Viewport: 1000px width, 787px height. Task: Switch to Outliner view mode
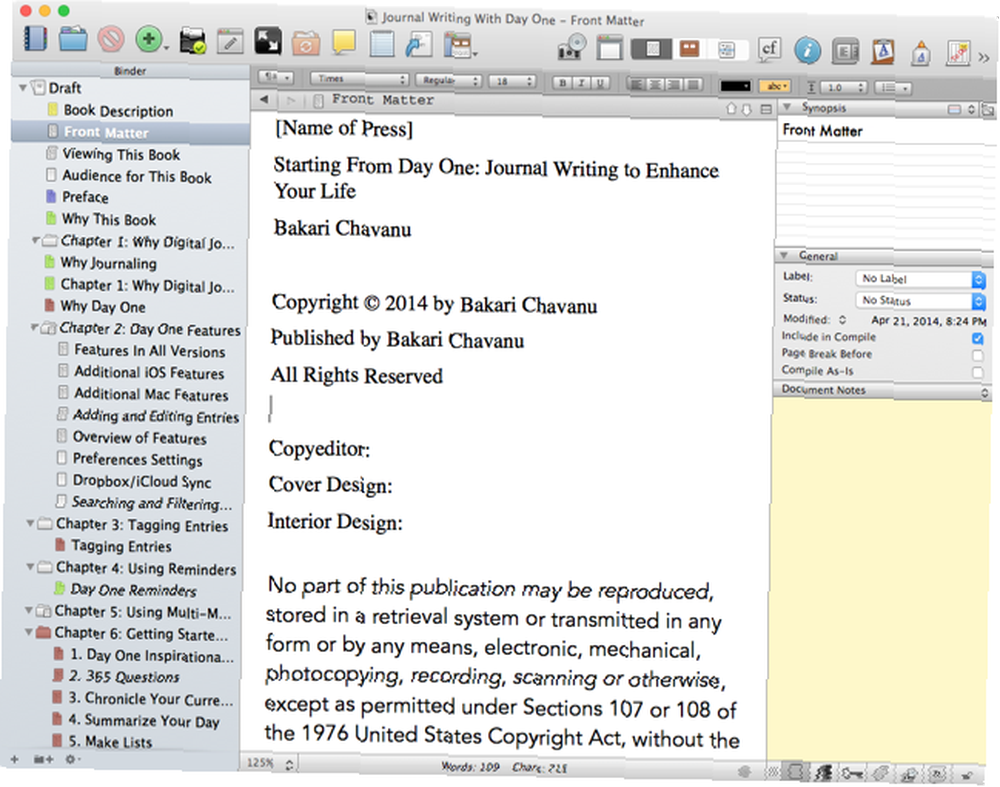coord(727,50)
